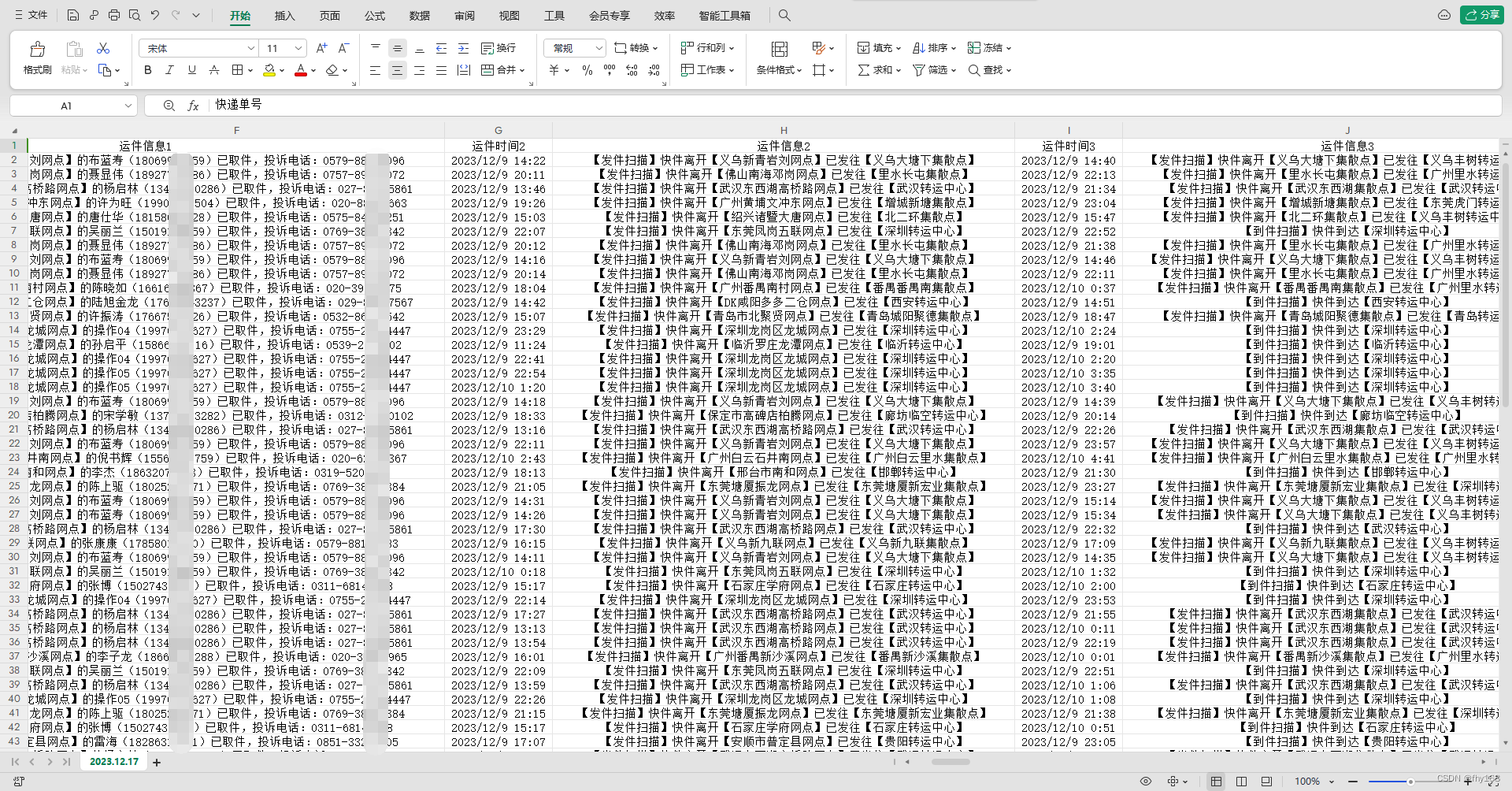Decrease font size with A- icon
Viewport: 1512px width, 791px height.
click(343, 48)
